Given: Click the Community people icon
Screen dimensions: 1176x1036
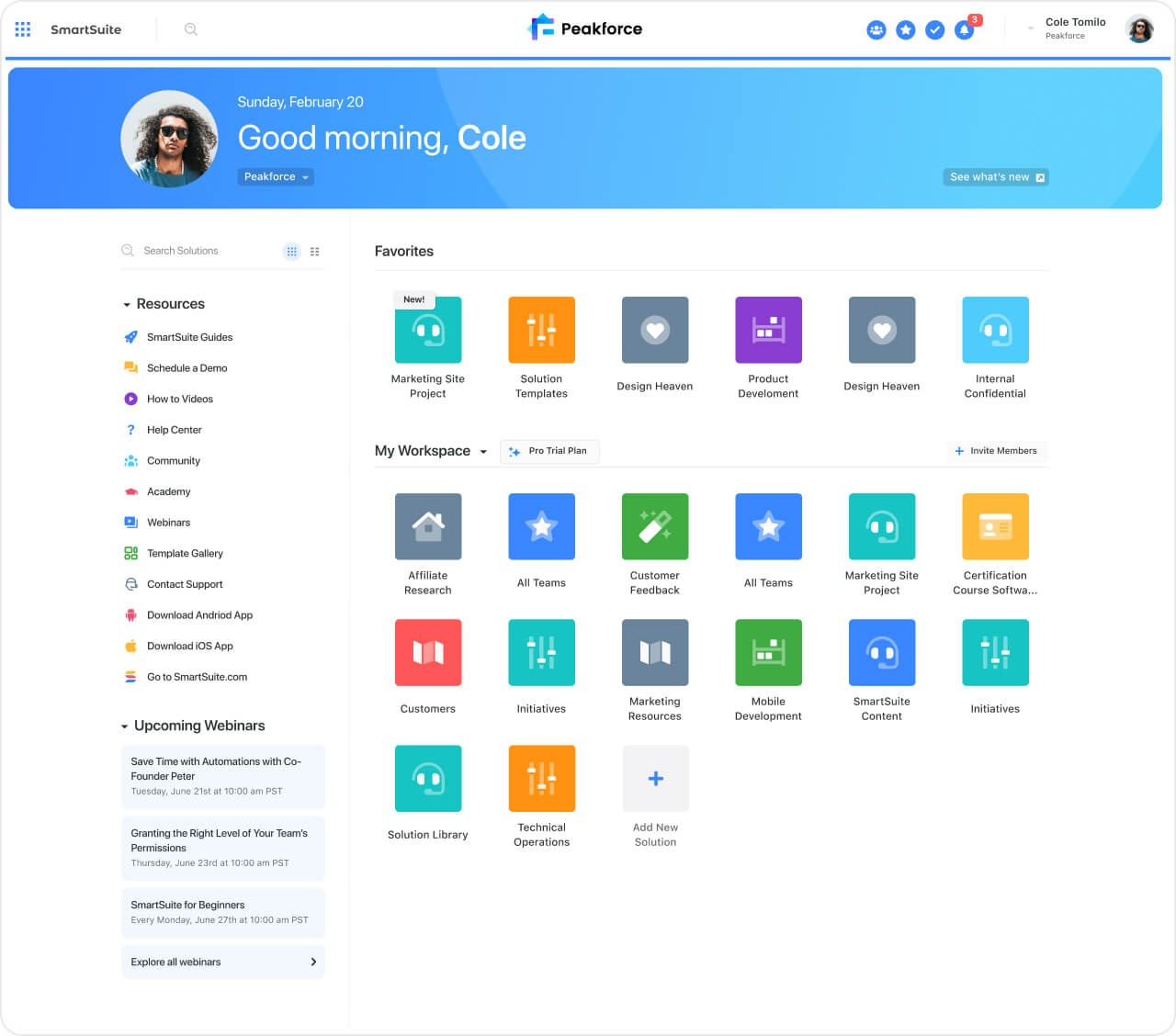Looking at the screenshot, I should click(x=130, y=461).
